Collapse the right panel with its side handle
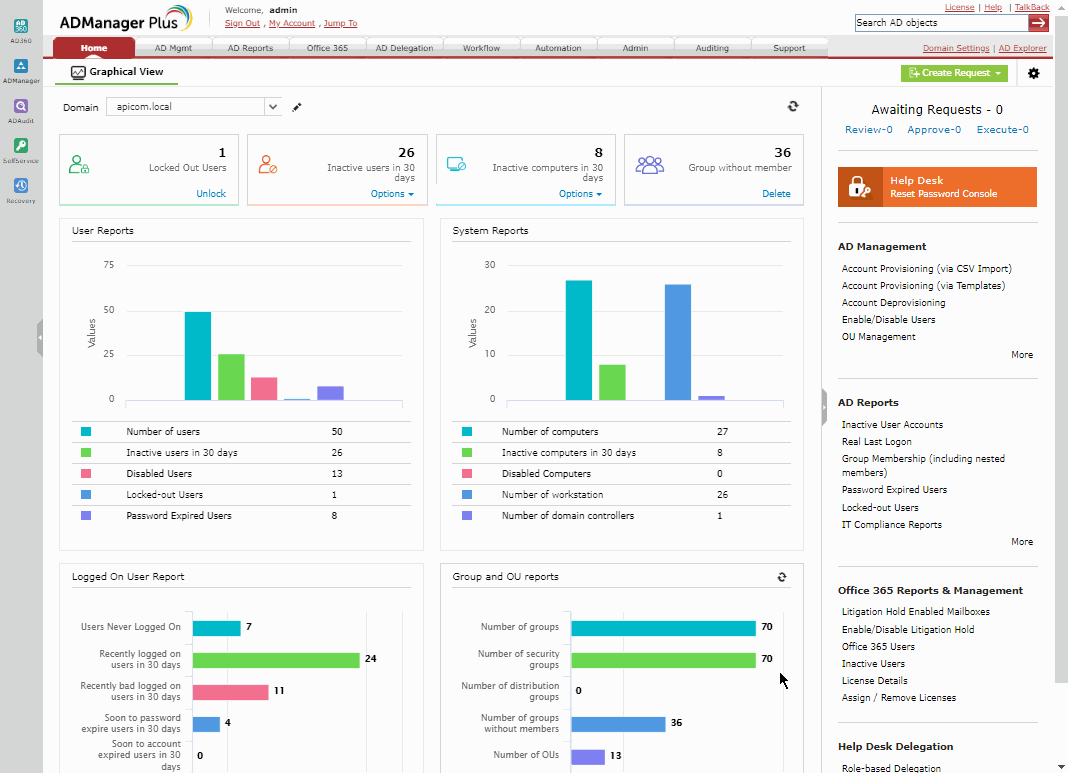The image size is (1068, 773). tap(824, 407)
